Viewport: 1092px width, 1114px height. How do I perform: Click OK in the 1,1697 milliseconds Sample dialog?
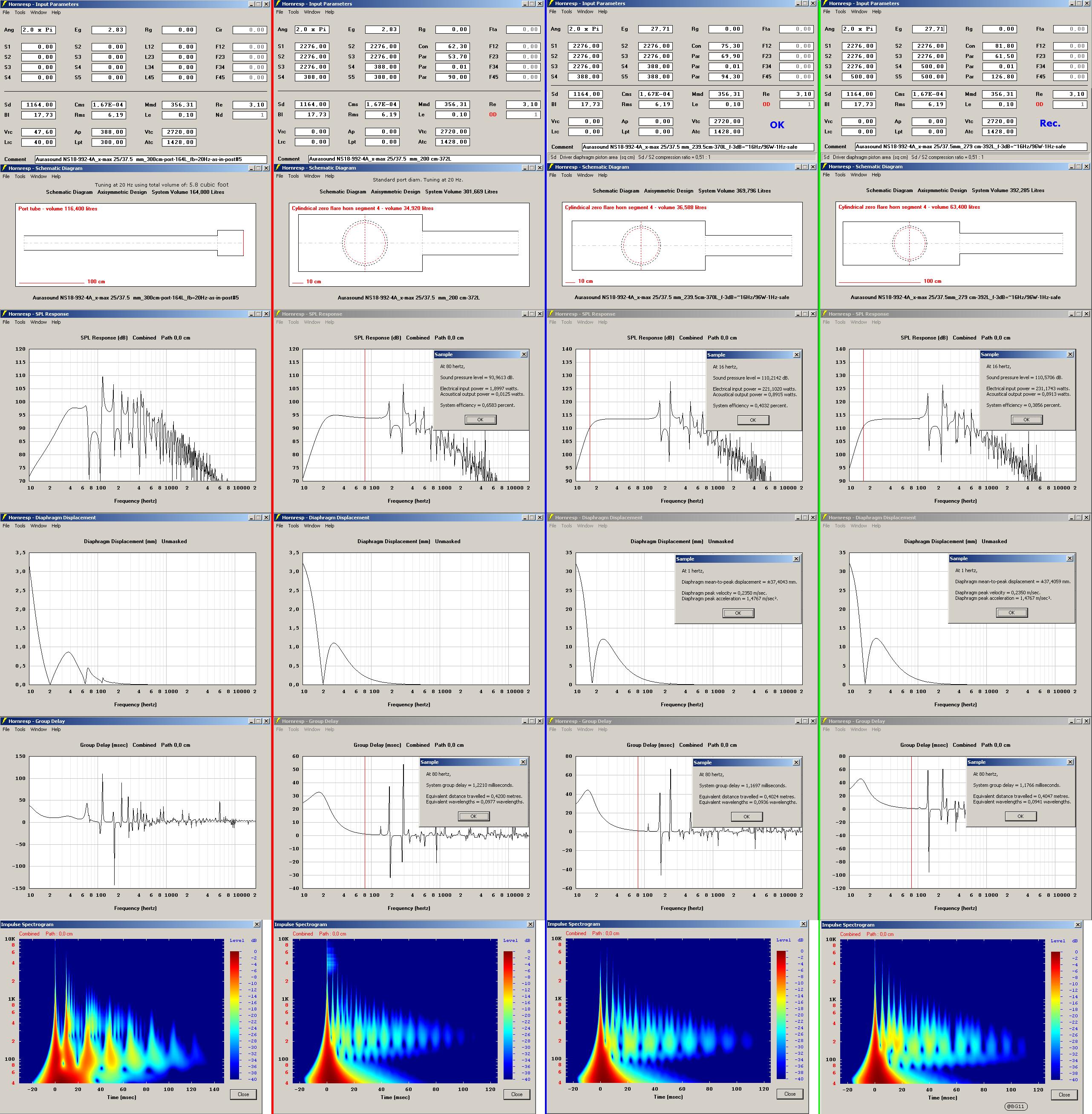coord(746,817)
